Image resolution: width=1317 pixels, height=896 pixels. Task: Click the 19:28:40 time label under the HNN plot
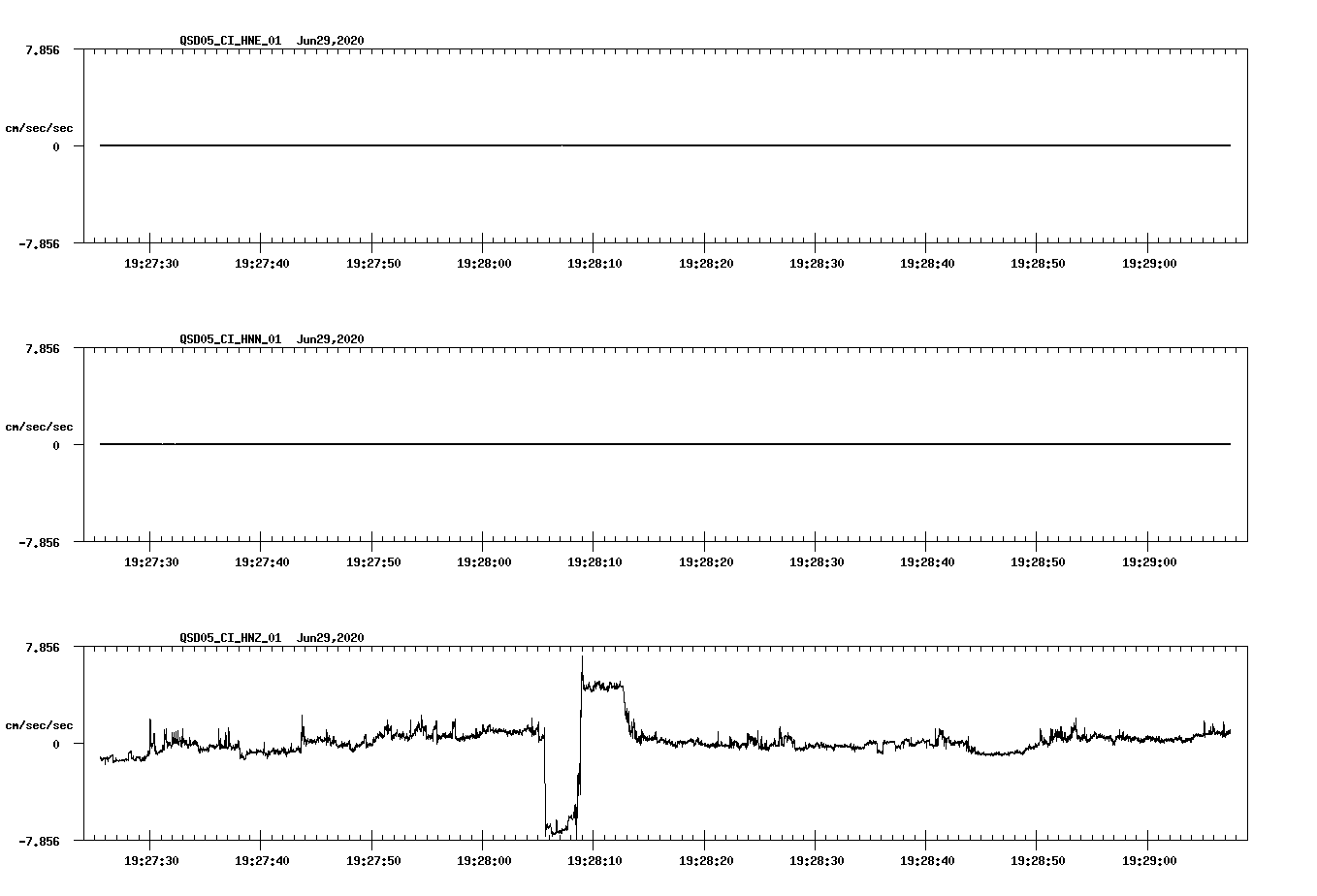click(x=927, y=562)
